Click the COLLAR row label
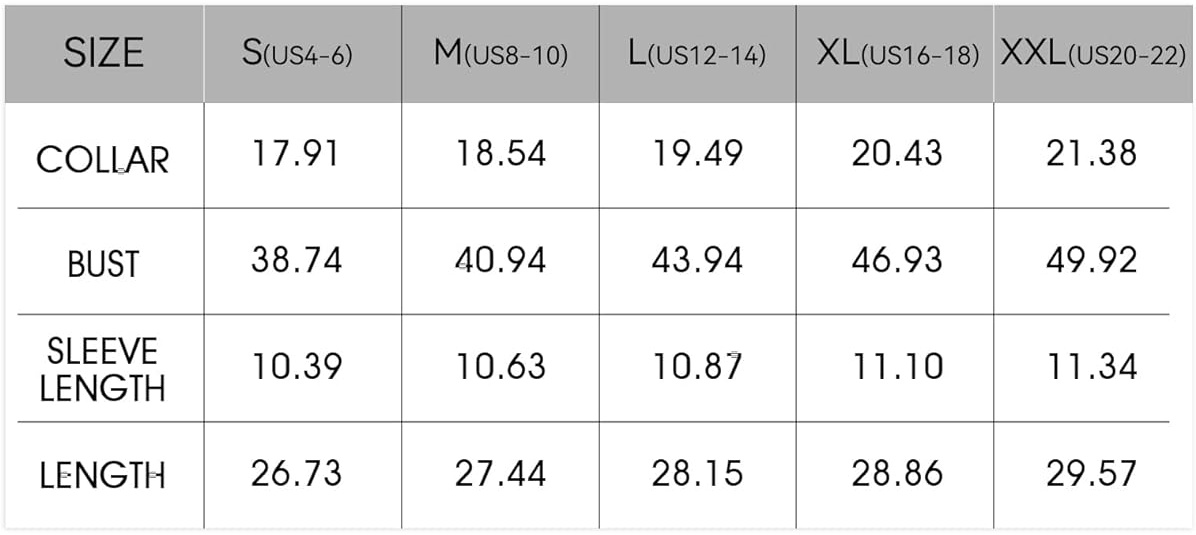 click(103, 160)
